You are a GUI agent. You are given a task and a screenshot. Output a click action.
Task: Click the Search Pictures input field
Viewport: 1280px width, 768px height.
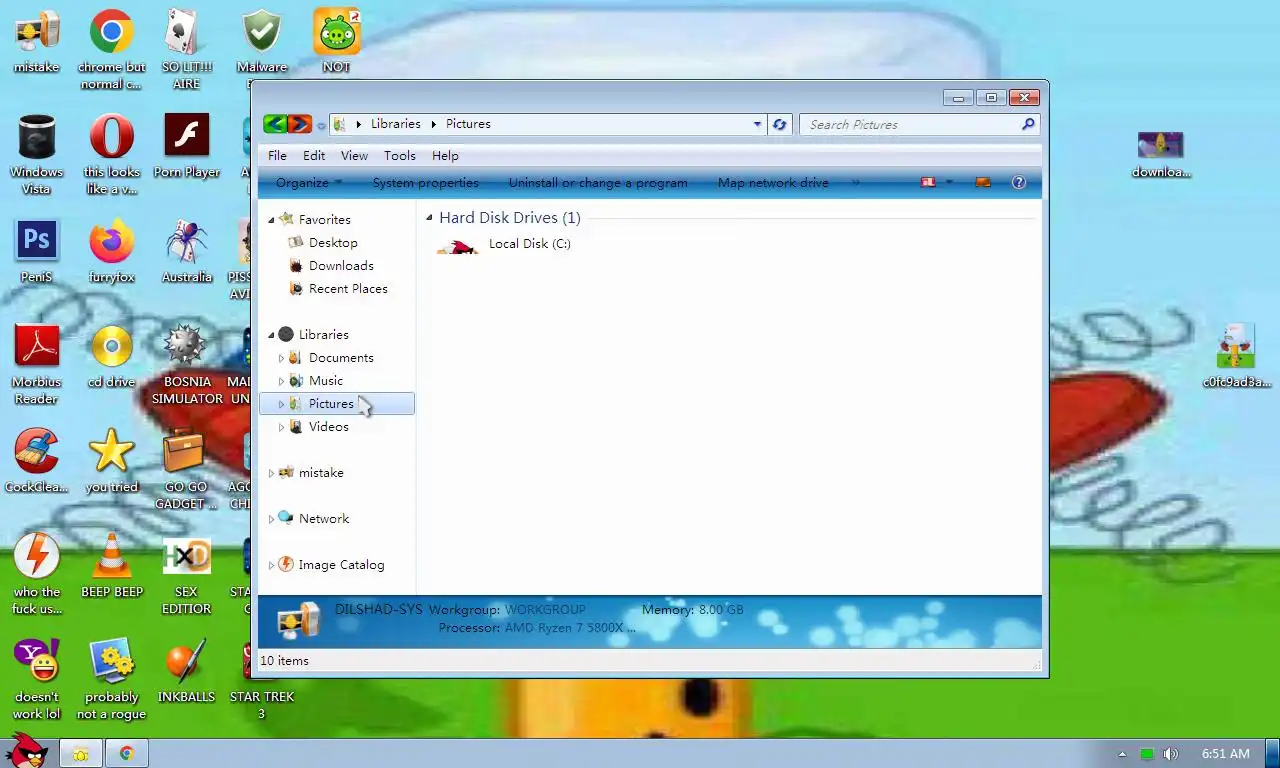910,124
